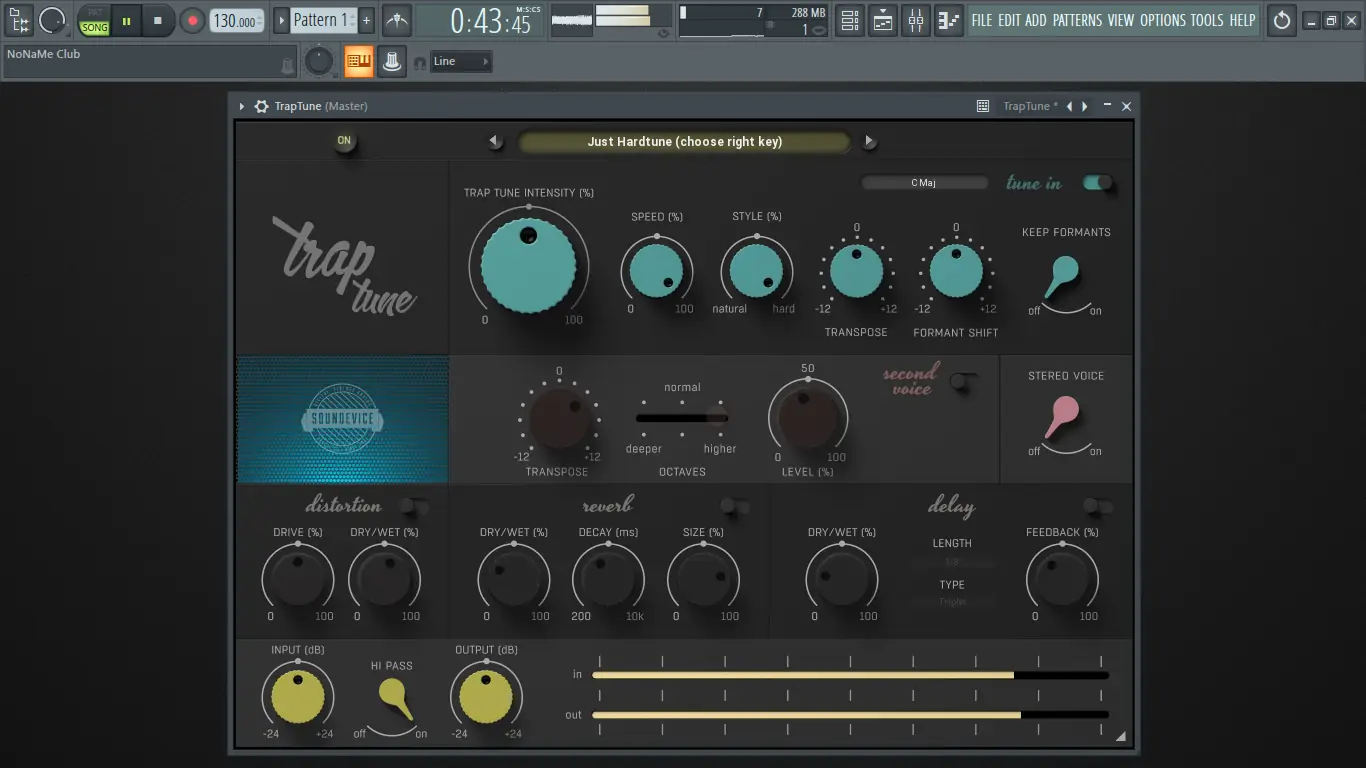Viewport: 1366px width, 768px height.
Task: Click the detailed preset settings icon in TrapTune header
Action: pyautogui.click(x=982, y=105)
